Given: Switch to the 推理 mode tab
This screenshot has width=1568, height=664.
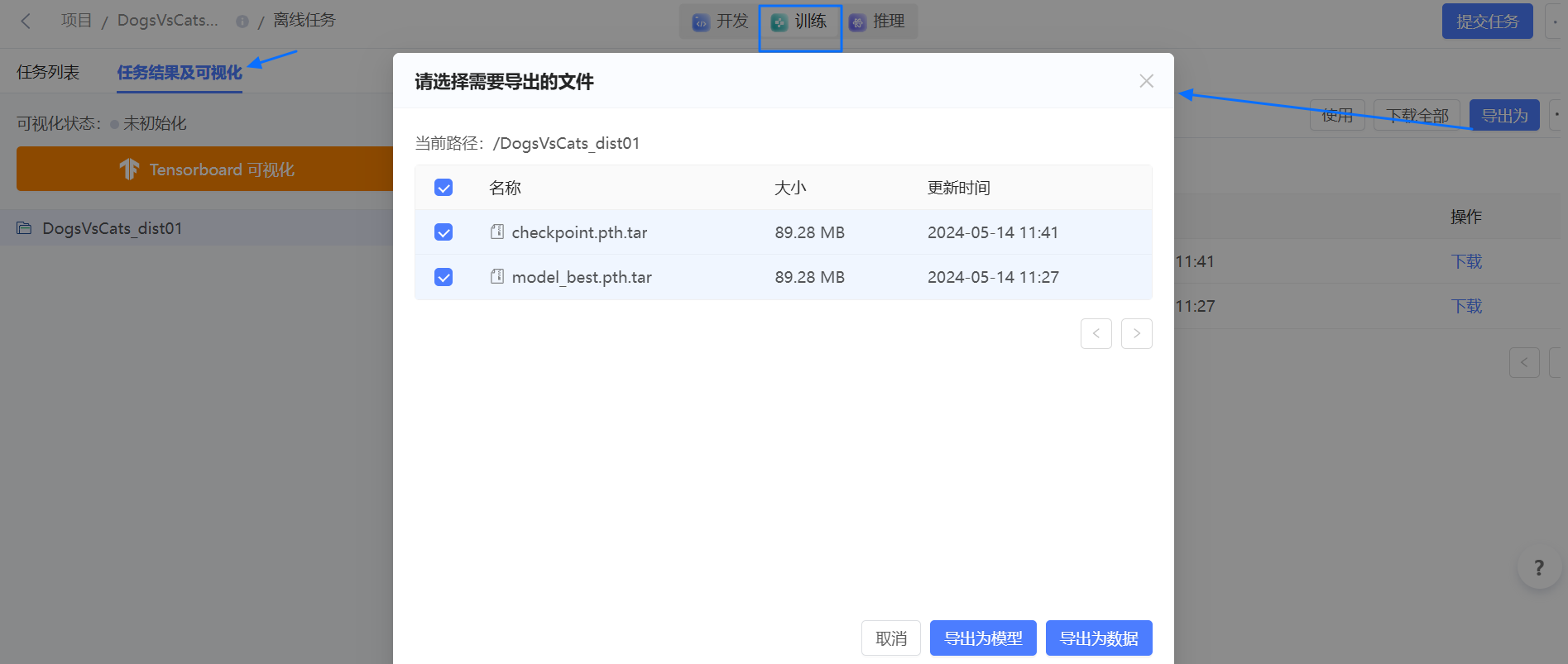Looking at the screenshot, I should 878,21.
